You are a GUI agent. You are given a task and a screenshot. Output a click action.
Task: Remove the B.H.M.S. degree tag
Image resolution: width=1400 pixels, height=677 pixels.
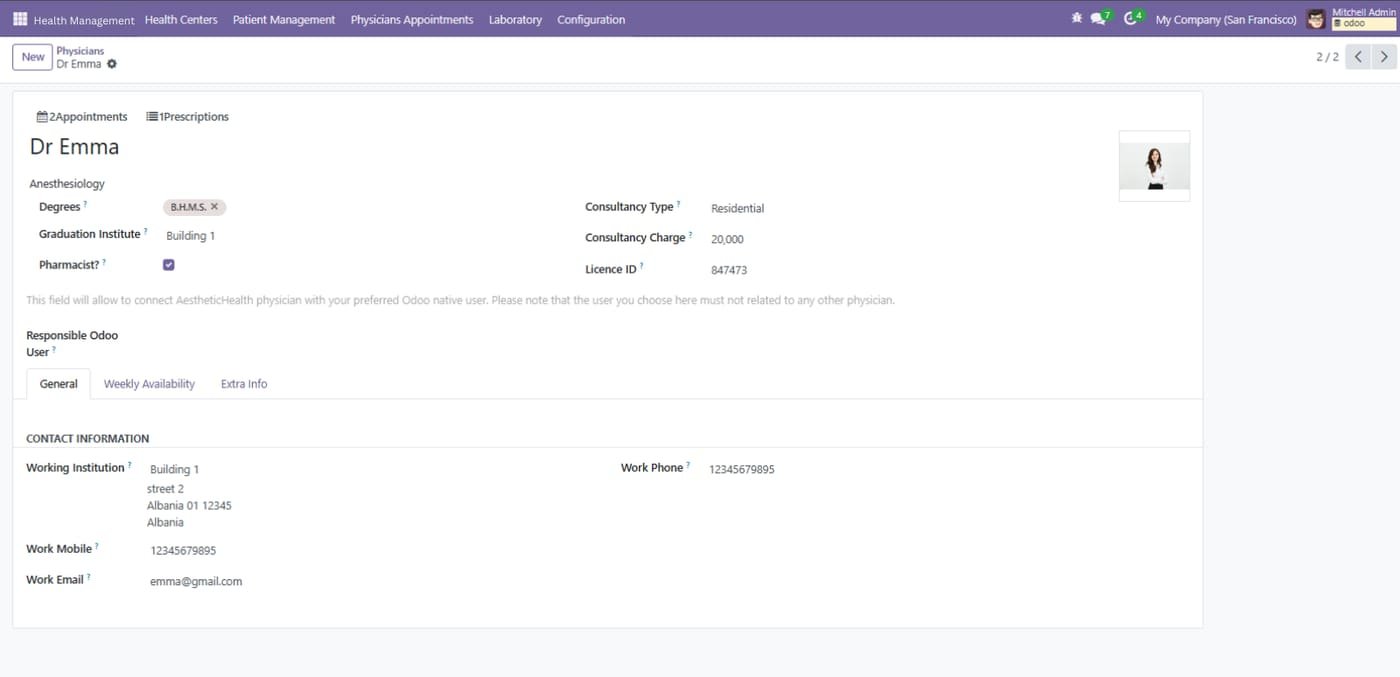pyautogui.click(x=214, y=207)
